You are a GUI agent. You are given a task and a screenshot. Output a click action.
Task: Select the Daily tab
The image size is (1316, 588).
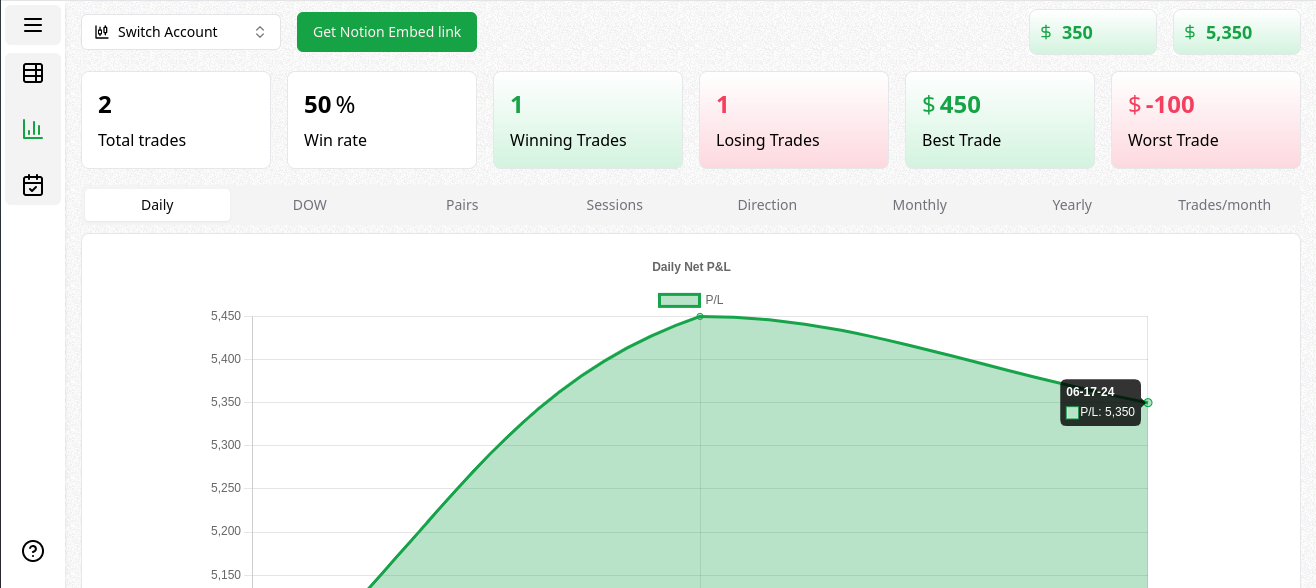(157, 205)
